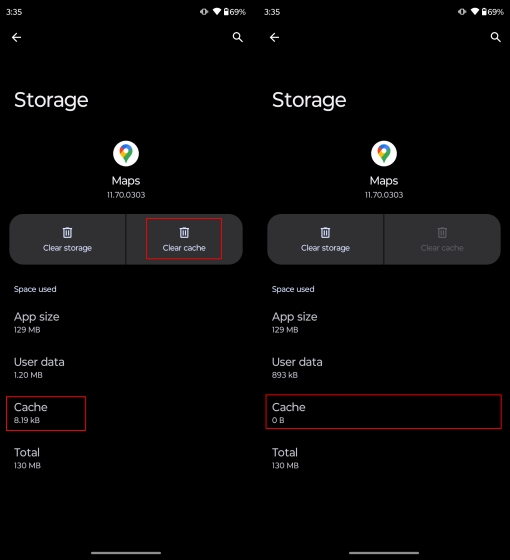The height and width of the screenshot is (560, 510).
Task: Tap back arrow on left screen
Action: (x=16, y=37)
